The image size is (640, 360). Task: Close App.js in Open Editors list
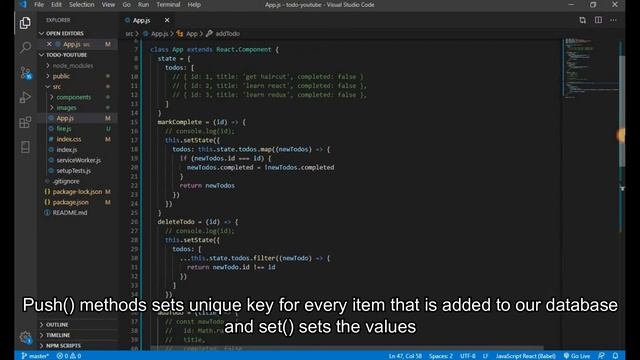point(49,44)
